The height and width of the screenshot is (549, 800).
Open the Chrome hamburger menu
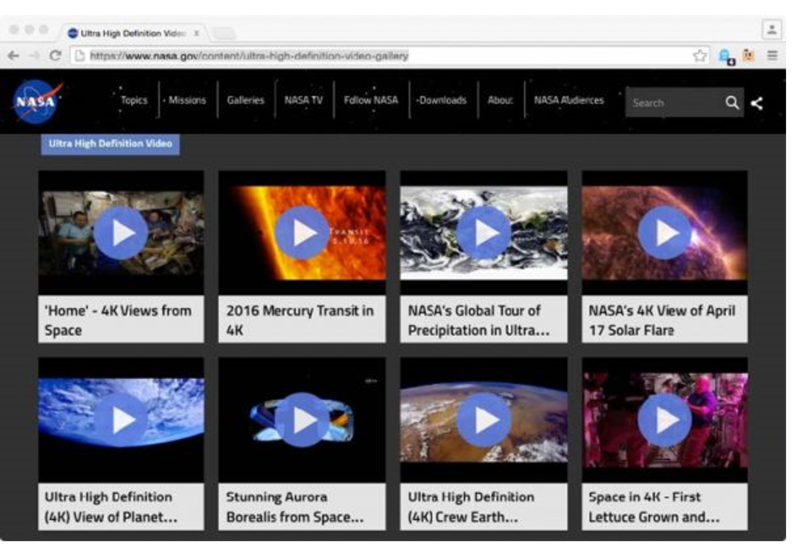(x=772, y=56)
